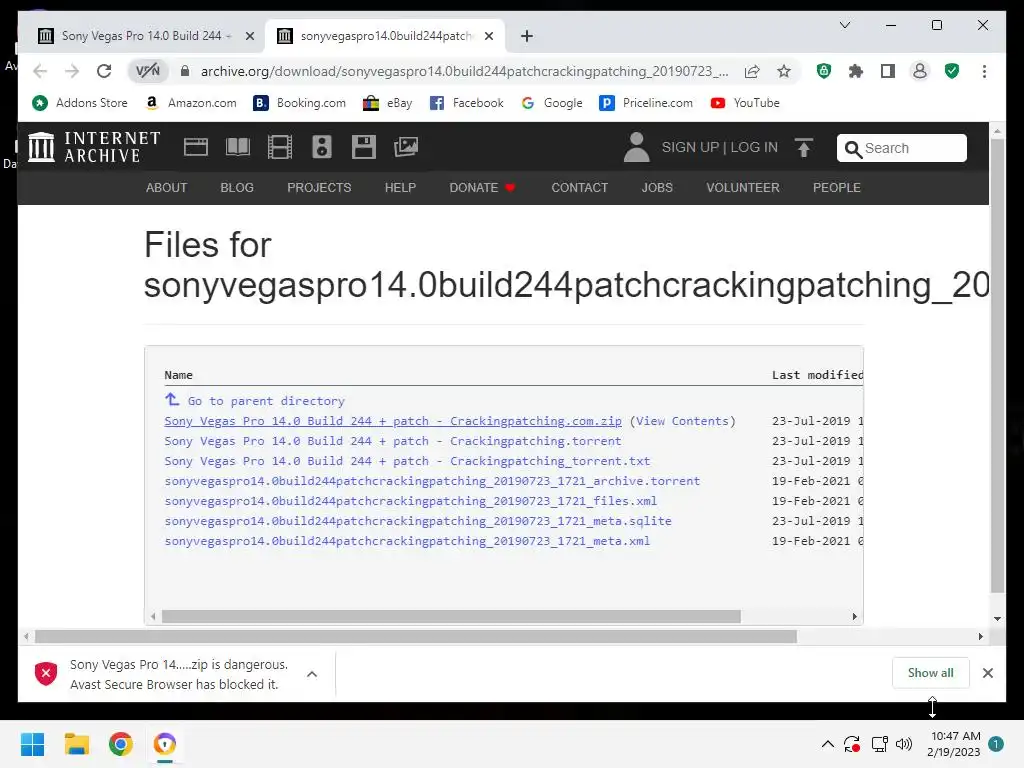Open the Internet Archive audio speaker icon
Viewport: 1024px width, 768px height.
tap(322, 147)
